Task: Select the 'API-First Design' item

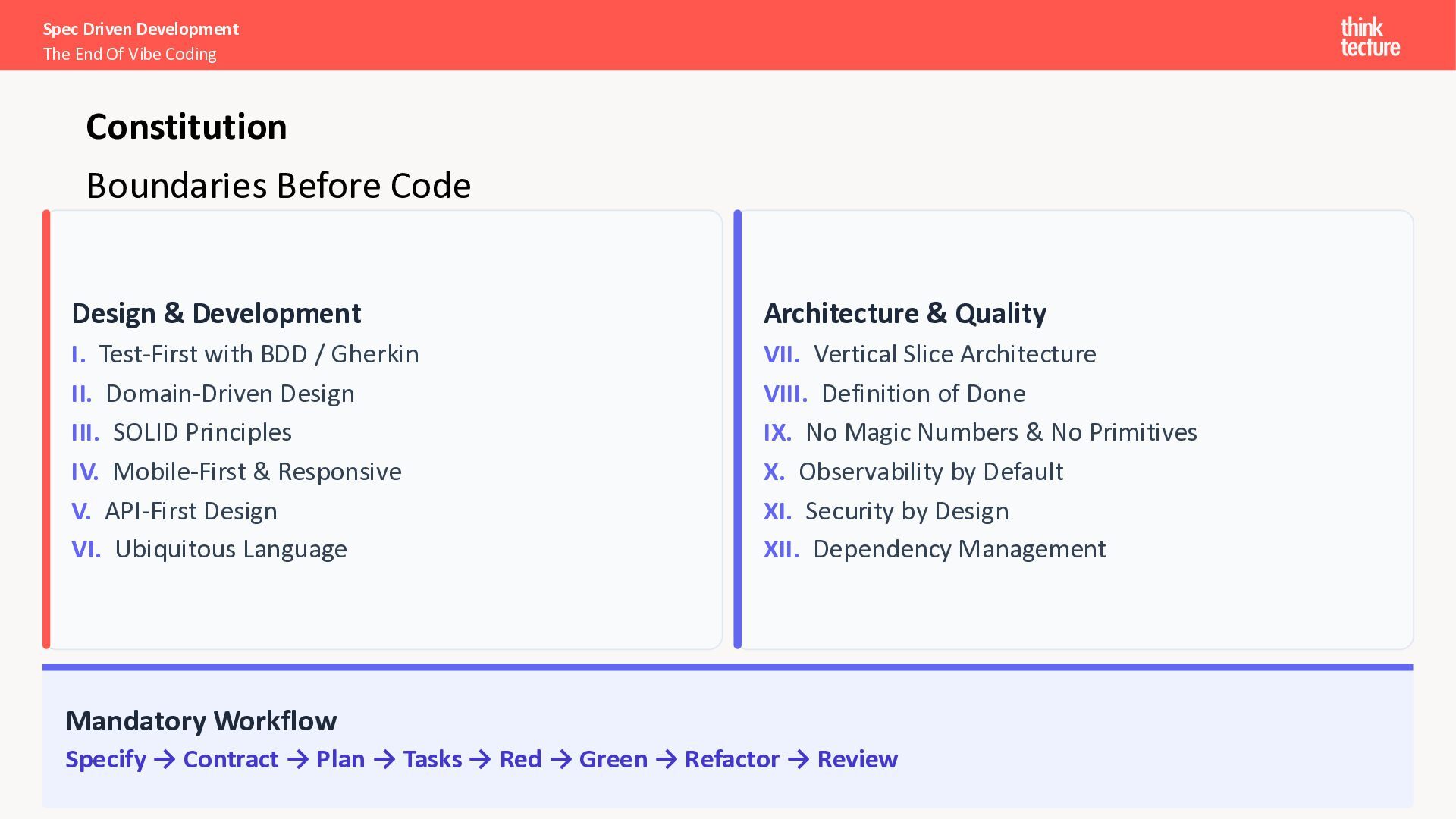Action: point(191,511)
